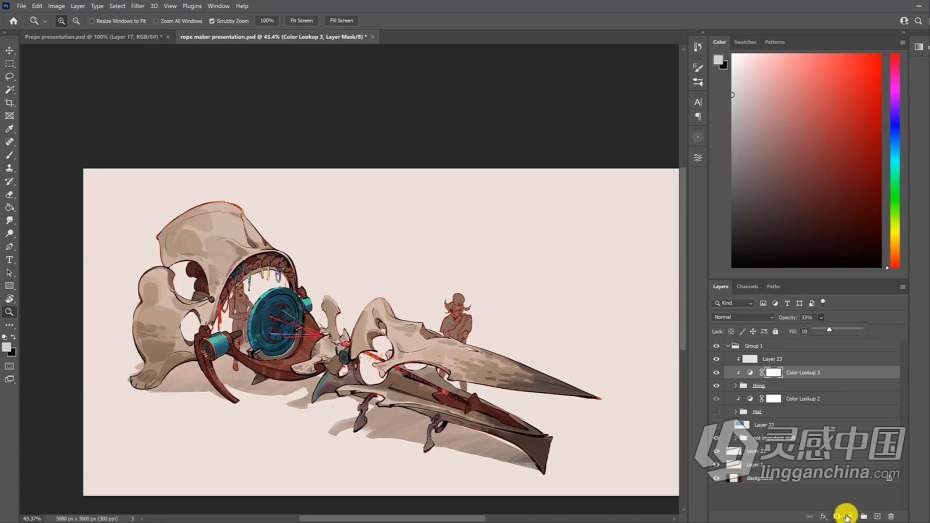Screen dimensions: 930x523
Task: Uncheck the Scrubby Zoom checkbox
Action: (212, 20)
